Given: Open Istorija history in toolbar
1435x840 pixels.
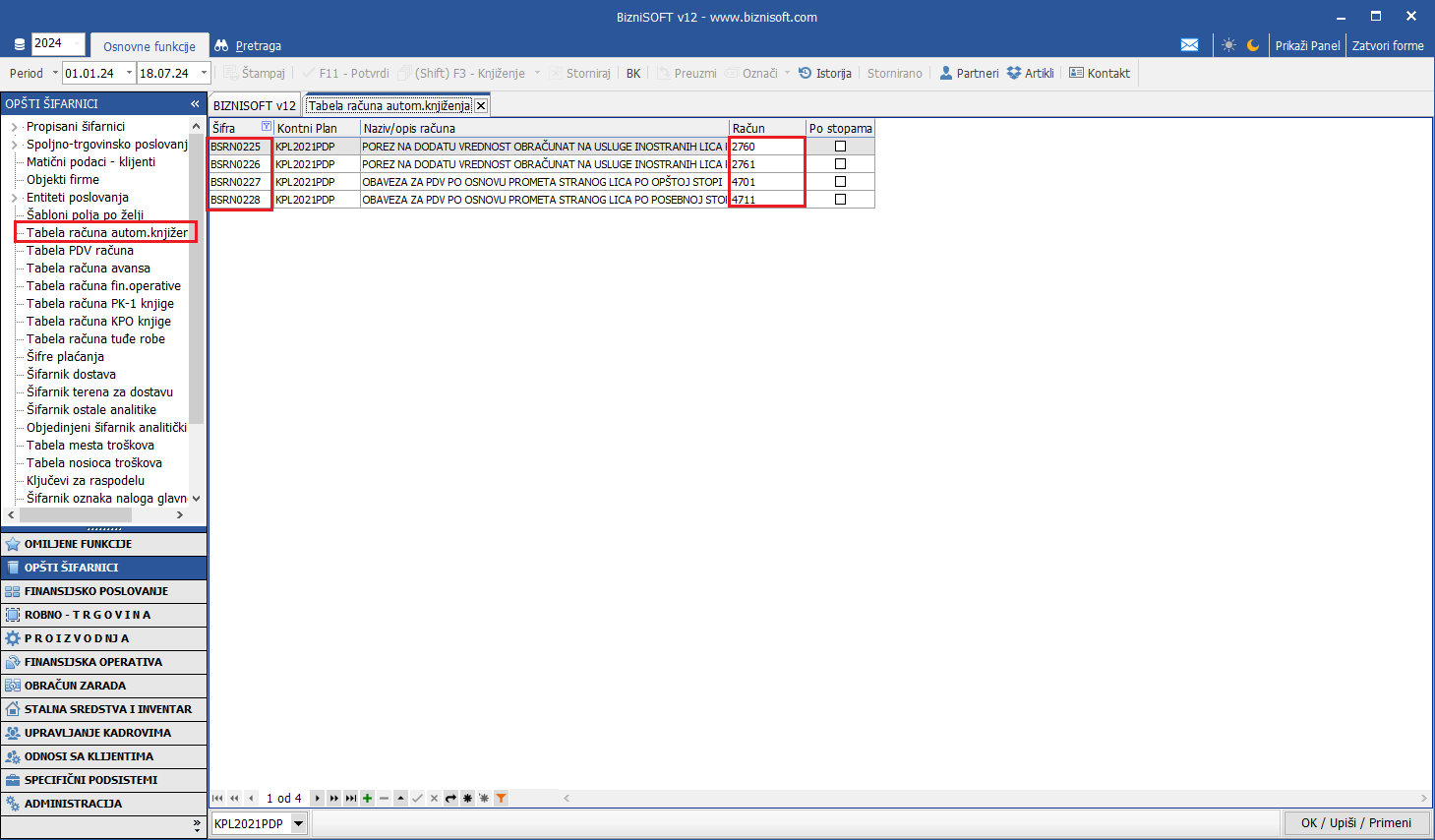Looking at the screenshot, I should coord(824,73).
